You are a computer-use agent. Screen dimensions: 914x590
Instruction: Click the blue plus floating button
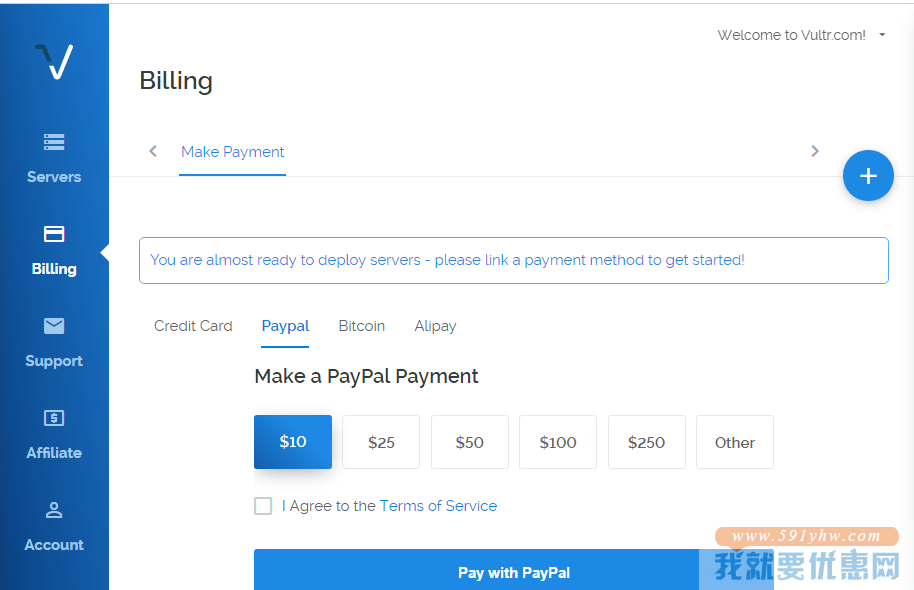pos(868,175)
